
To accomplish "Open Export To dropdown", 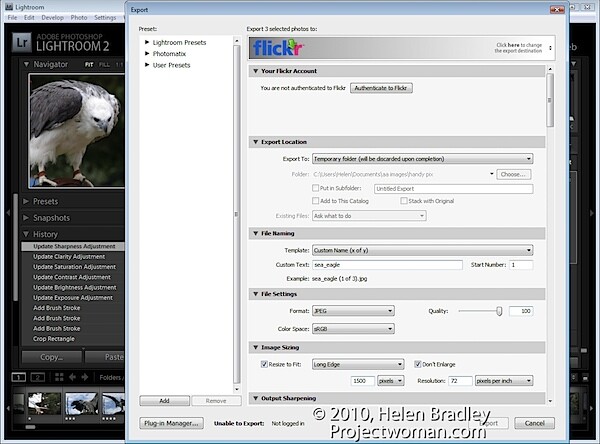I will point(423,158).
